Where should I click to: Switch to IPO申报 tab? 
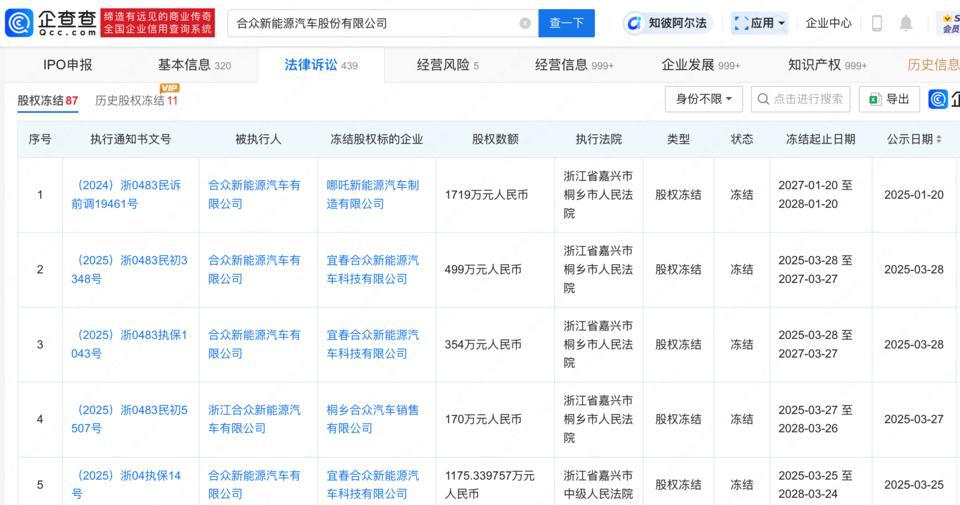click(x=67, y=65)
